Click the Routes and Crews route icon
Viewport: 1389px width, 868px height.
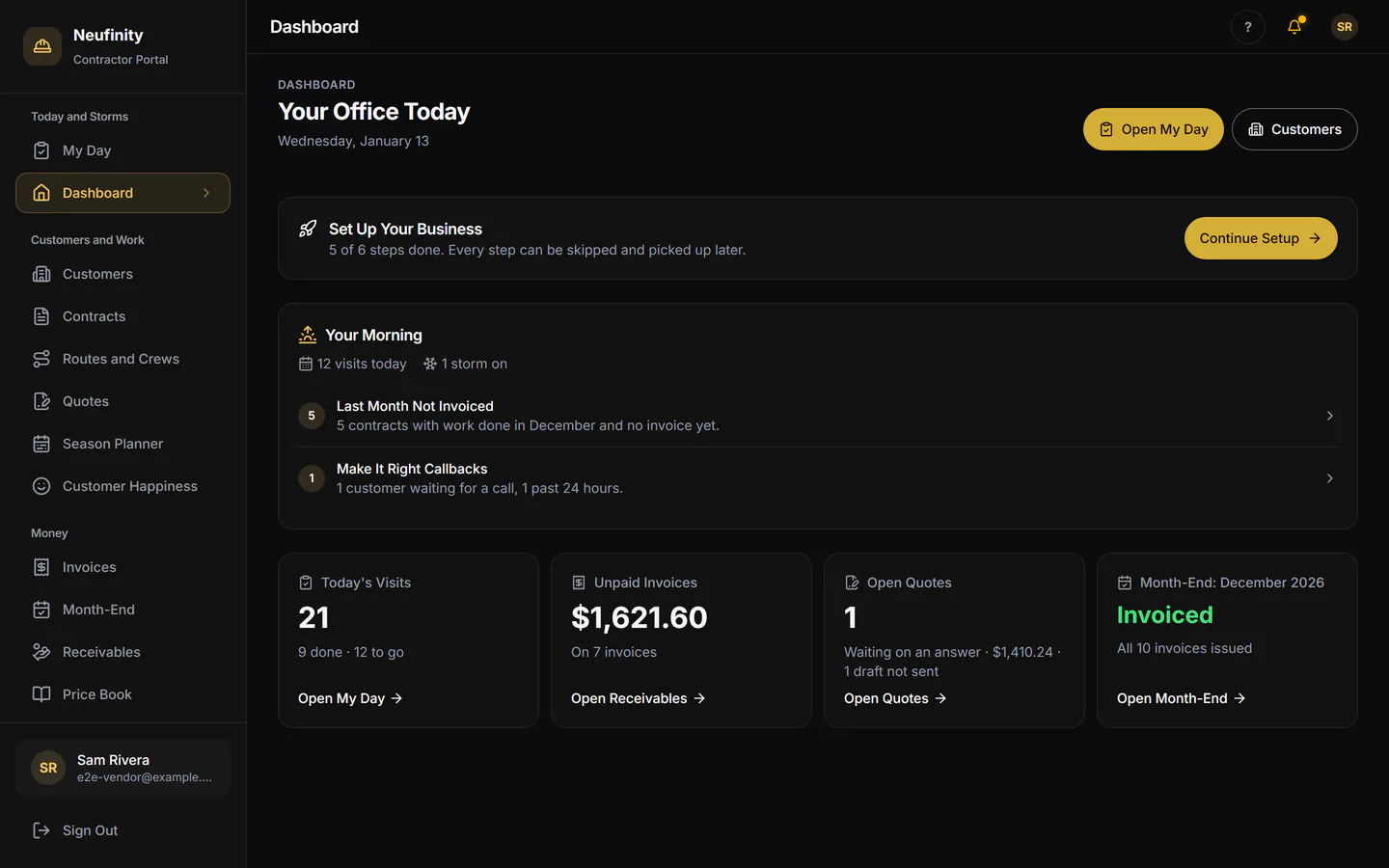41,359
